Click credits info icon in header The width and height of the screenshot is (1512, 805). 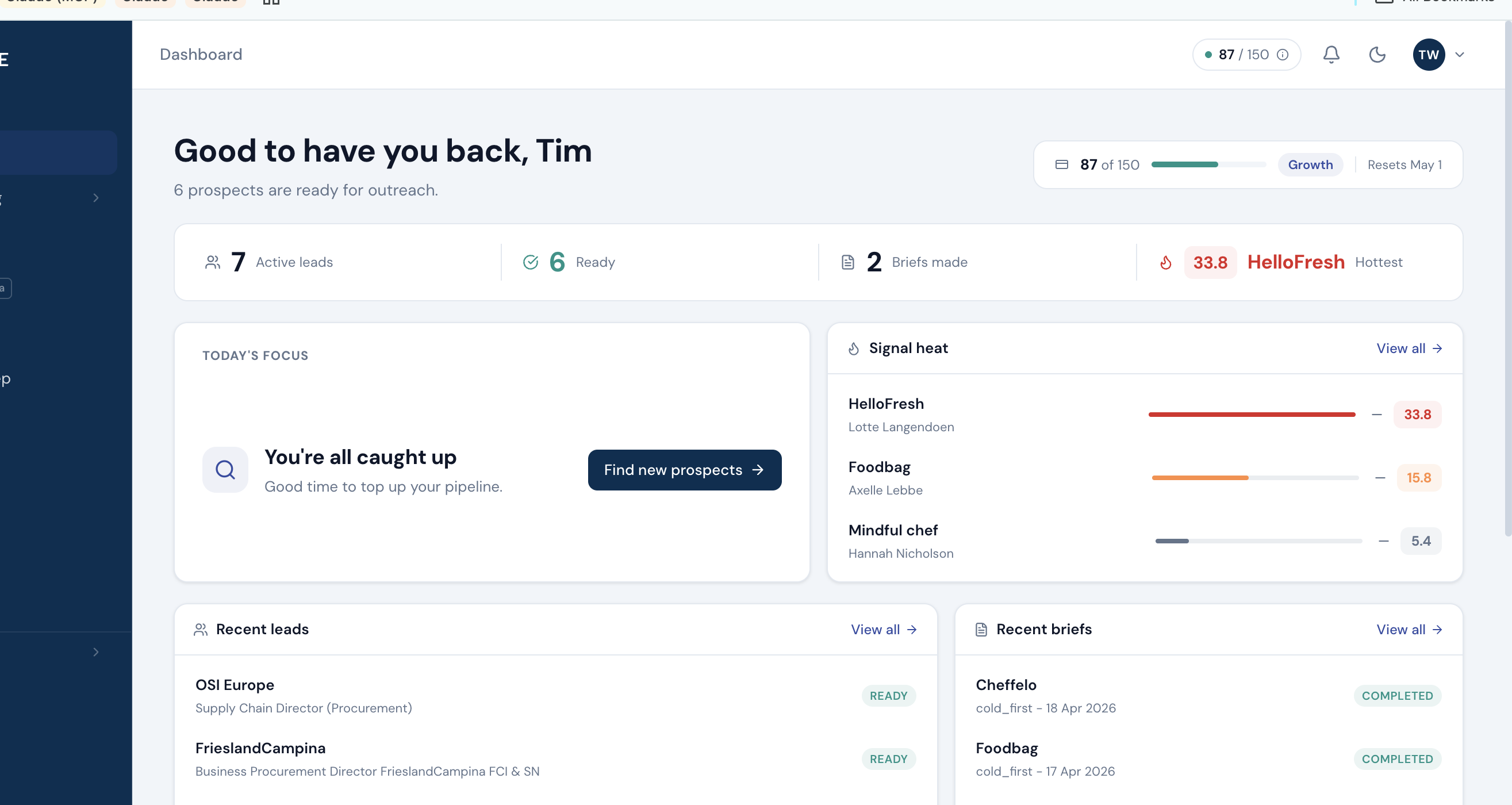[x=1283, y=55]
